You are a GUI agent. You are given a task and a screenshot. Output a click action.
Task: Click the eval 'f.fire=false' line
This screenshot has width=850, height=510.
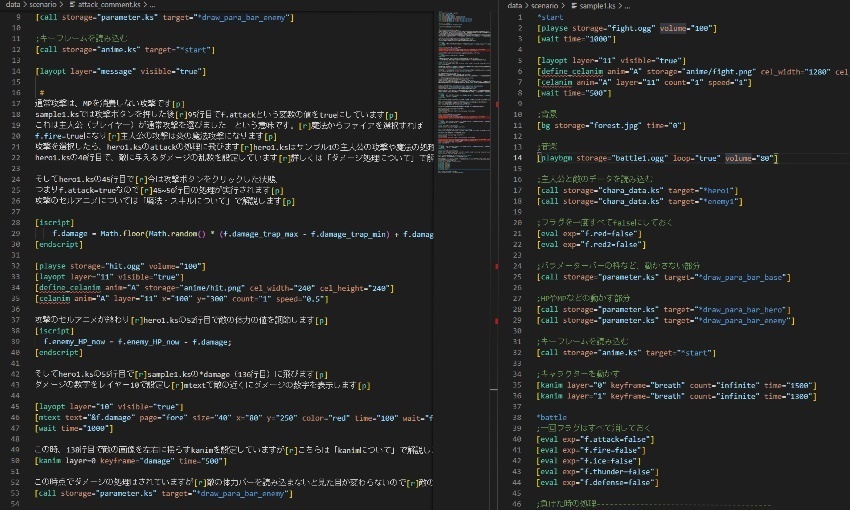[591, 450]
